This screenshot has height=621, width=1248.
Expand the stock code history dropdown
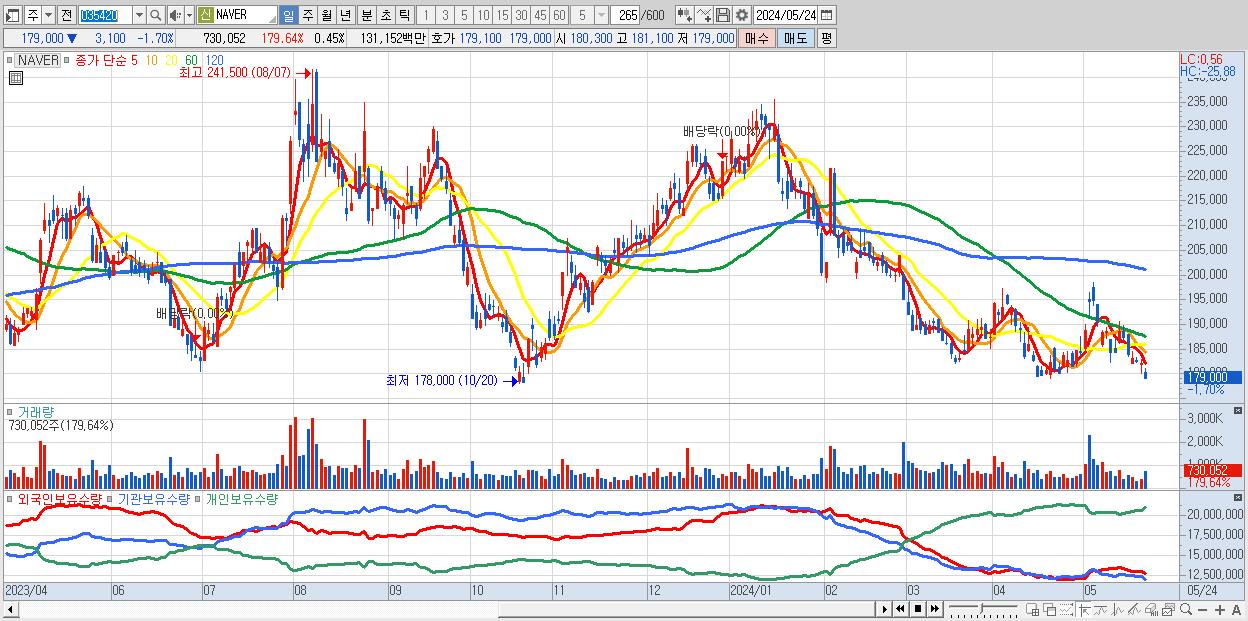point(139,16)
